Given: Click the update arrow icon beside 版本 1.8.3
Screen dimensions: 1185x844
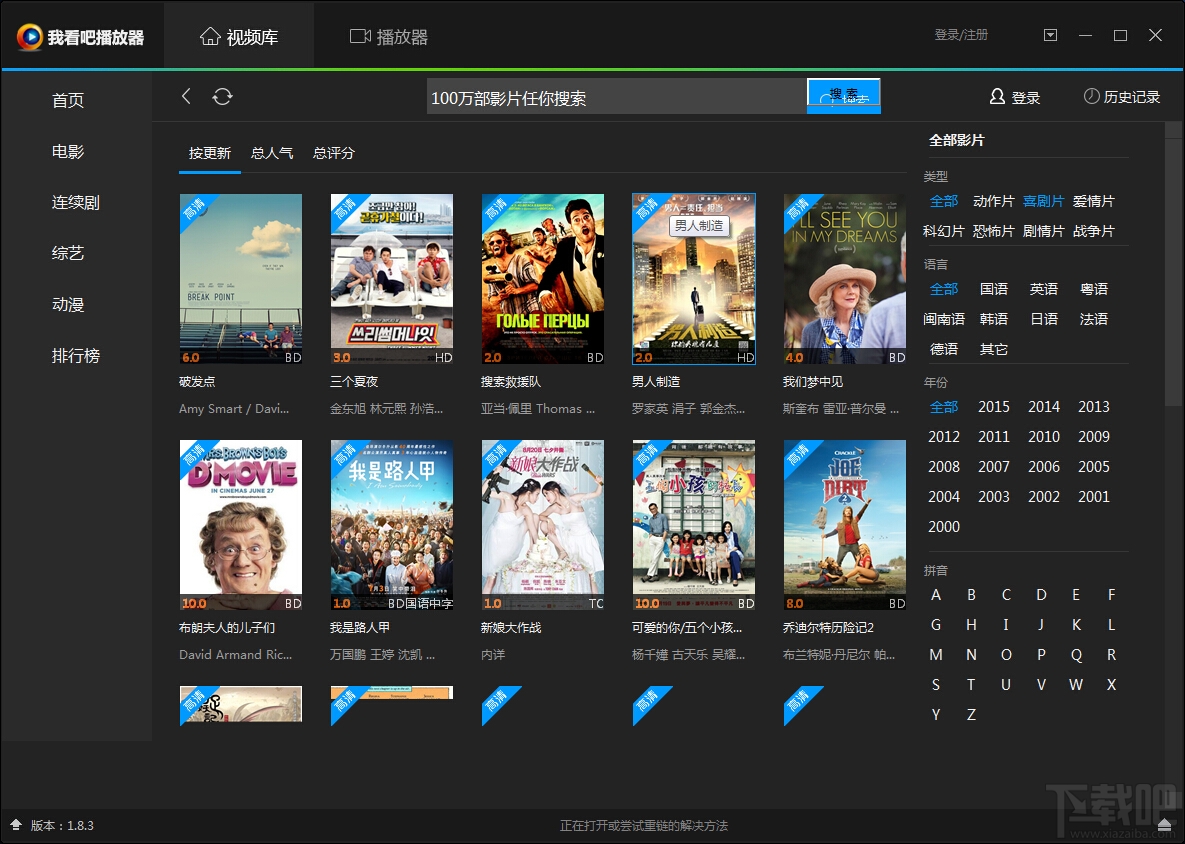Looking at the screenshot, I should pos(16,824).
